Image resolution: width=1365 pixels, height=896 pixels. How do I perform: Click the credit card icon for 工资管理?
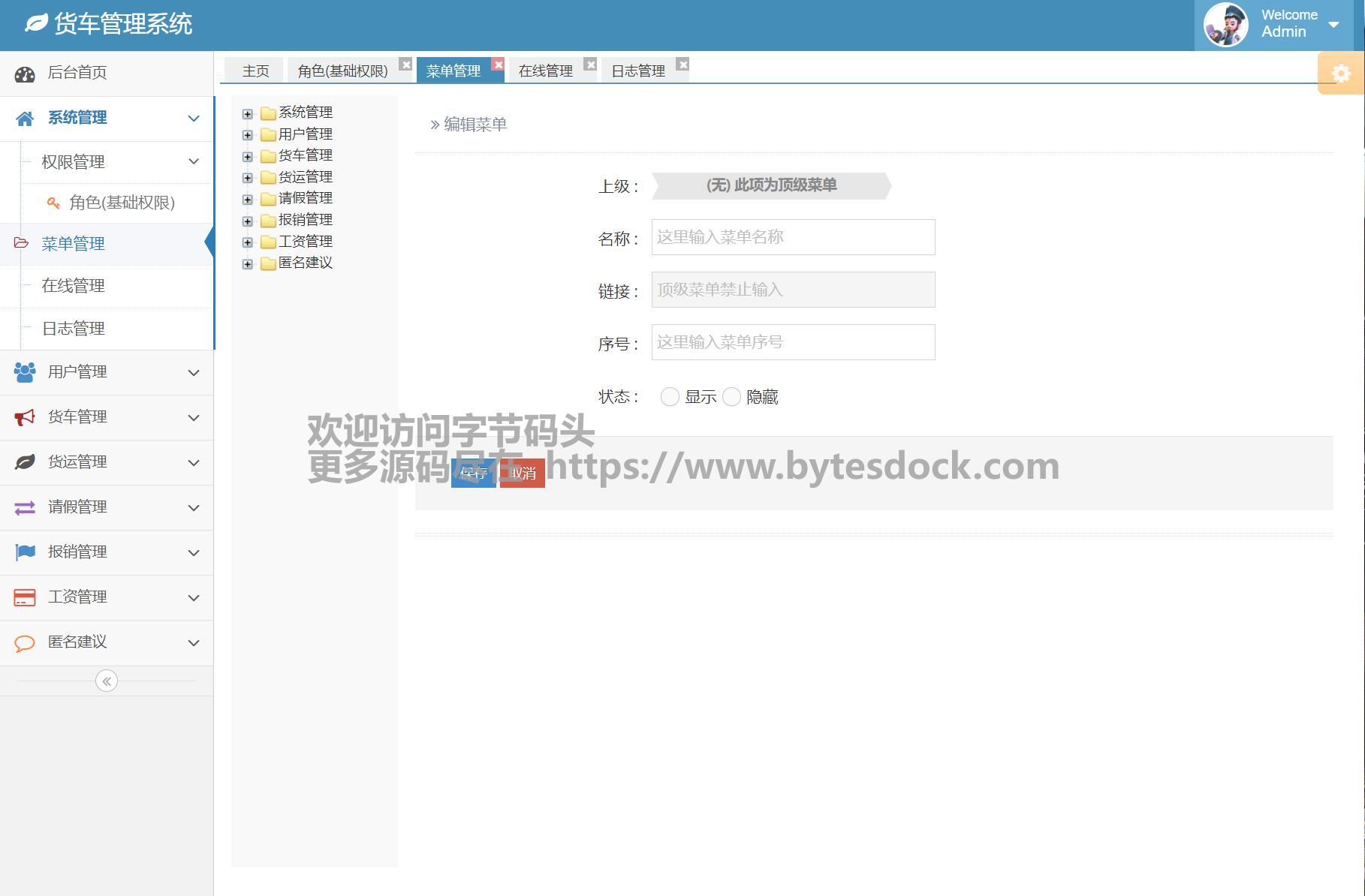pyautogui.click(x=25, y=597)
